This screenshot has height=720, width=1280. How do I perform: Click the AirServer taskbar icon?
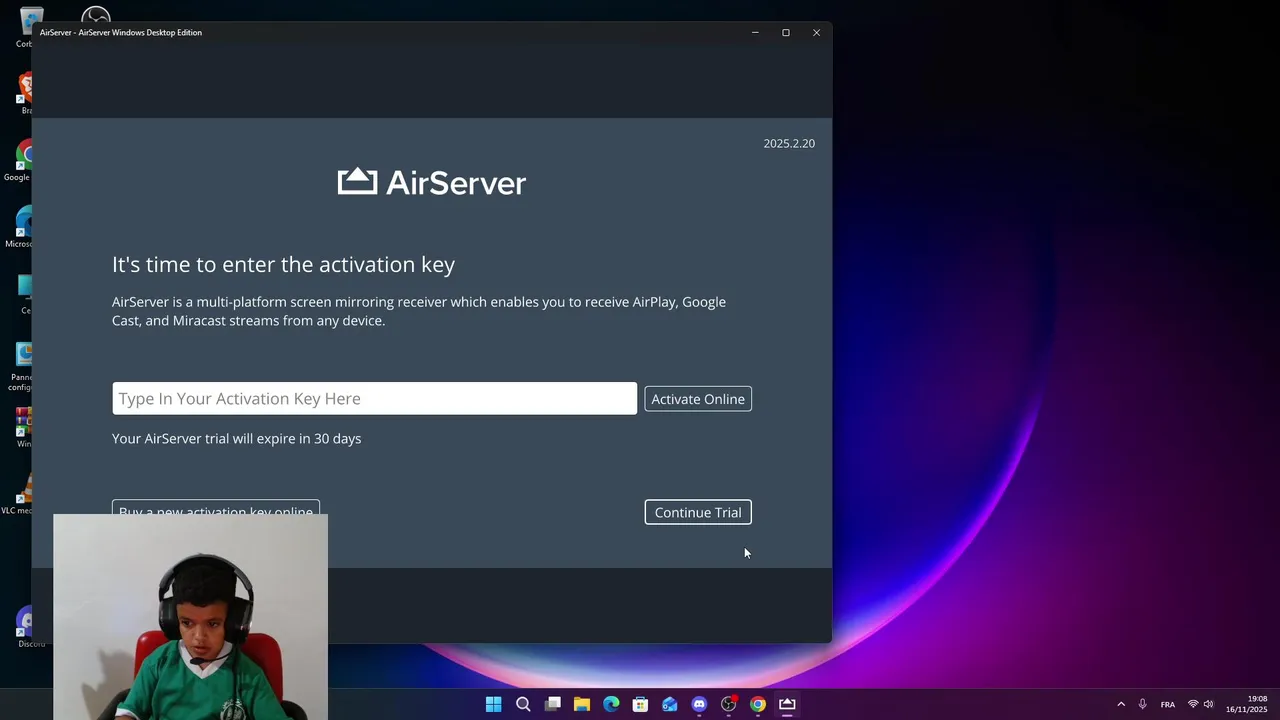pyautogui.click(x=787, y=704)
